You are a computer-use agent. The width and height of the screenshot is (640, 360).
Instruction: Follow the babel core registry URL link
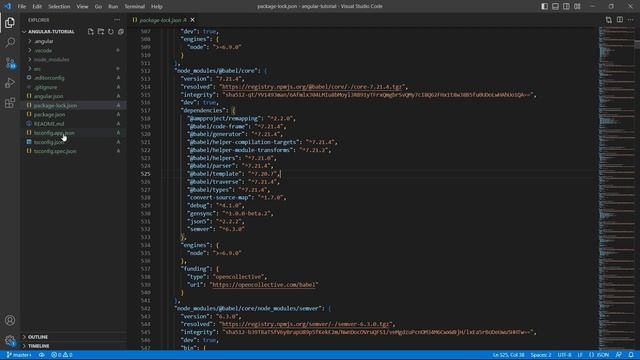pos(311,87)
